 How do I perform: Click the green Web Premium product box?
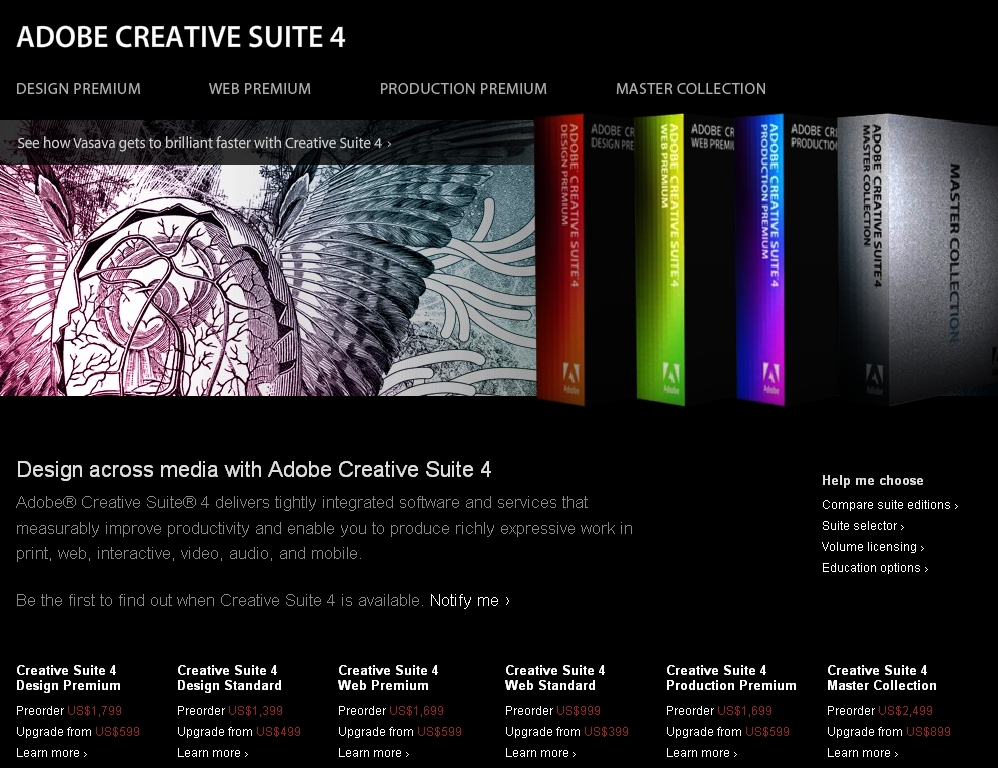660,260
